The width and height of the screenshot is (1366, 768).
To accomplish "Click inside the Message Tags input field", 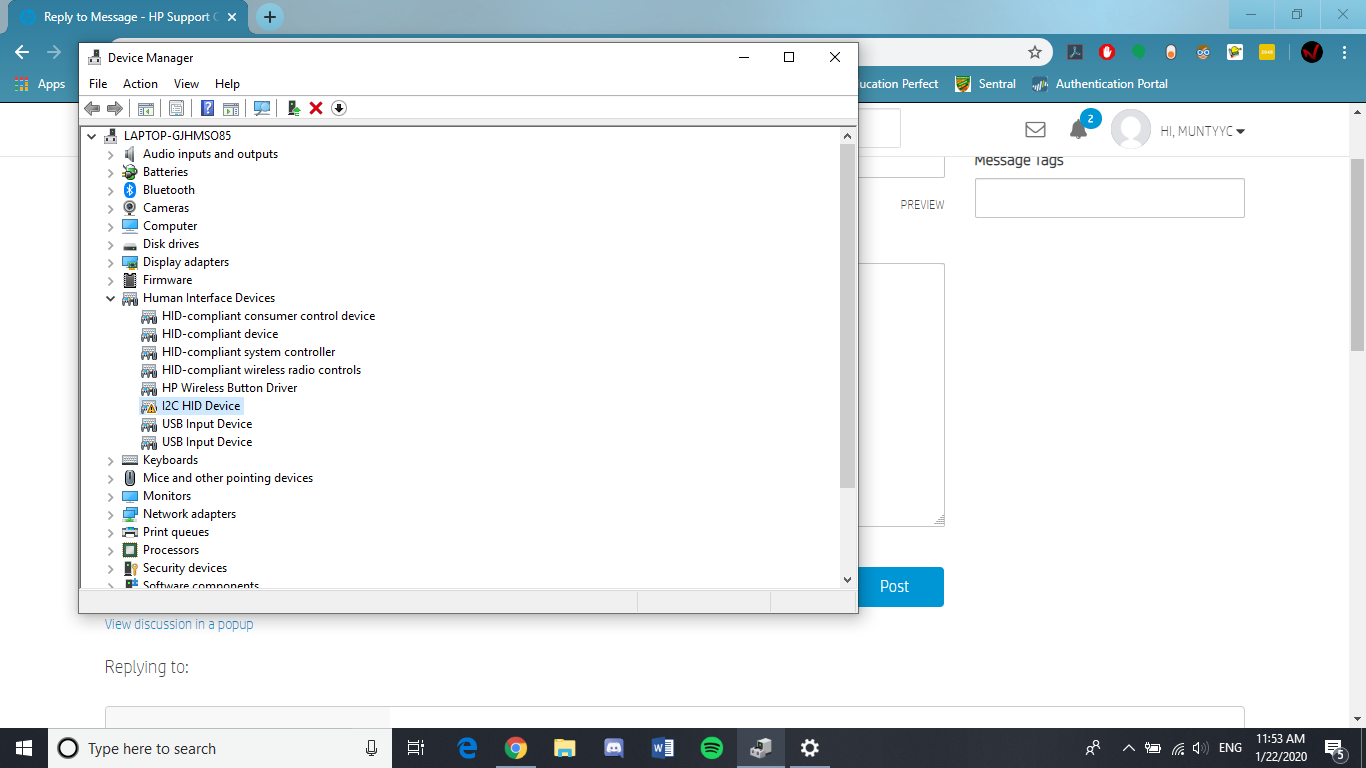I will pos(1109,197).
